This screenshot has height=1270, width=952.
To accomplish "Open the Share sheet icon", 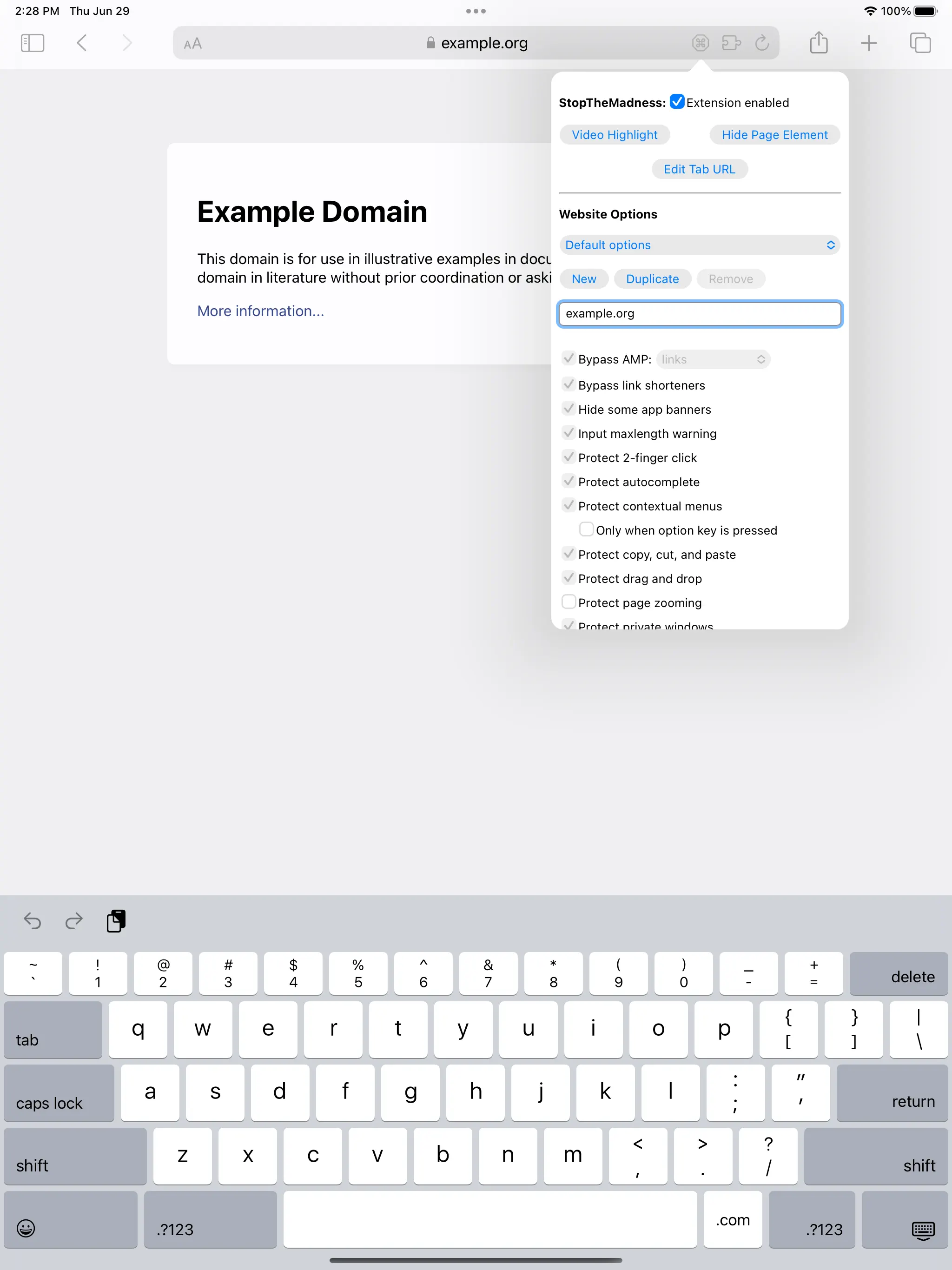I will (x=818, y=43).
